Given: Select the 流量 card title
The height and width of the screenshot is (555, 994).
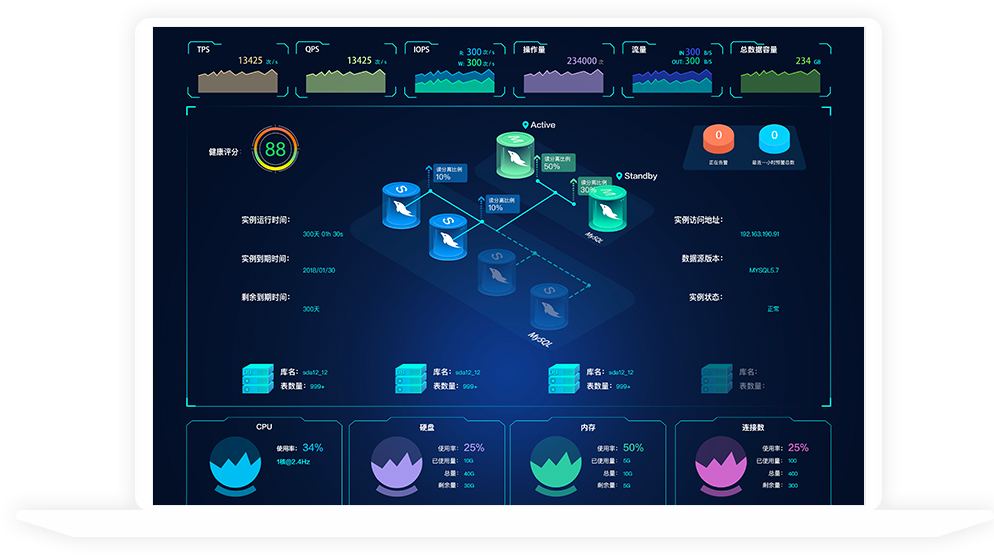Looking at the screenshot, I should (x=638, y=49).
